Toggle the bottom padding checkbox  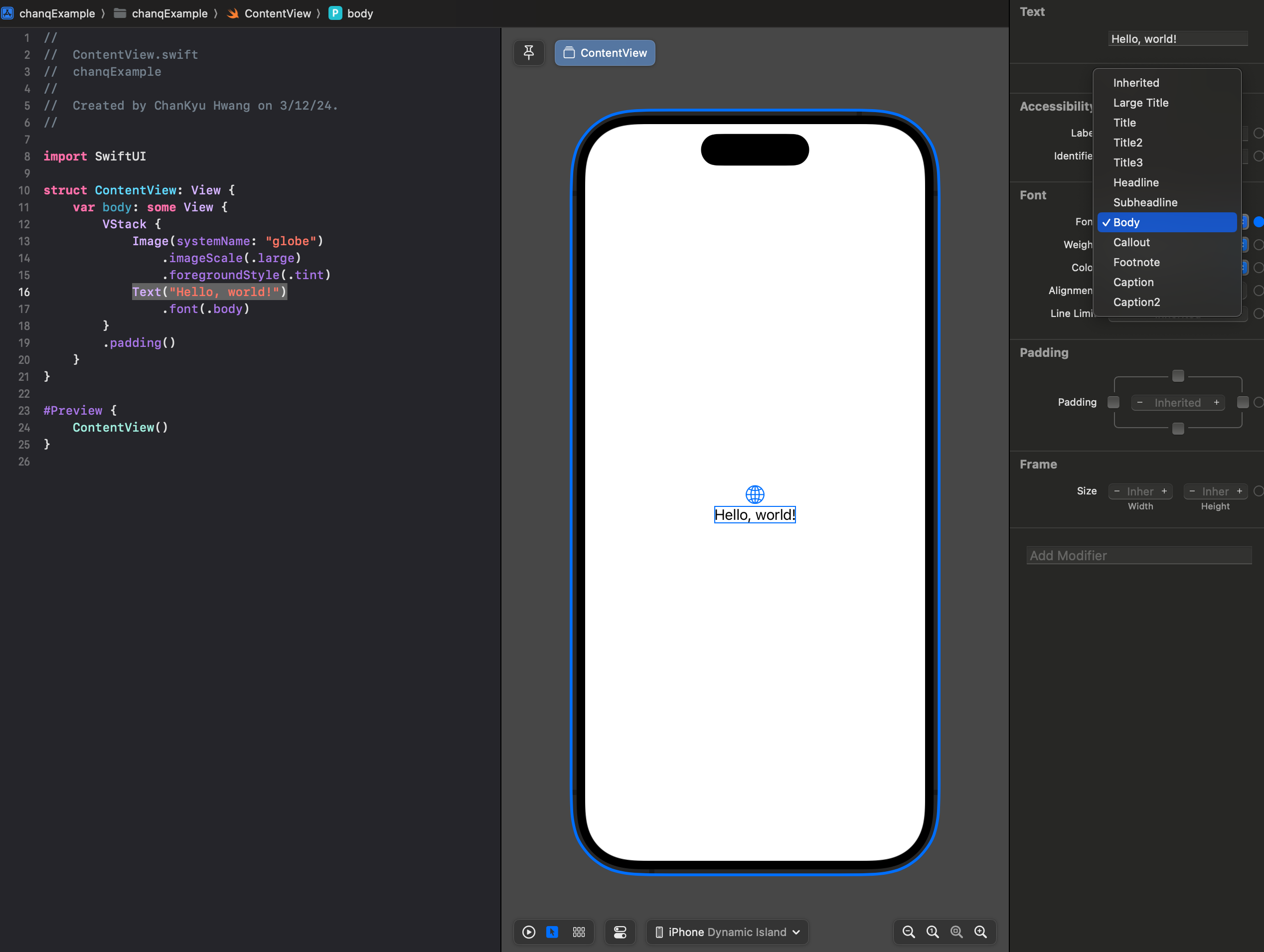(1178, 429)
